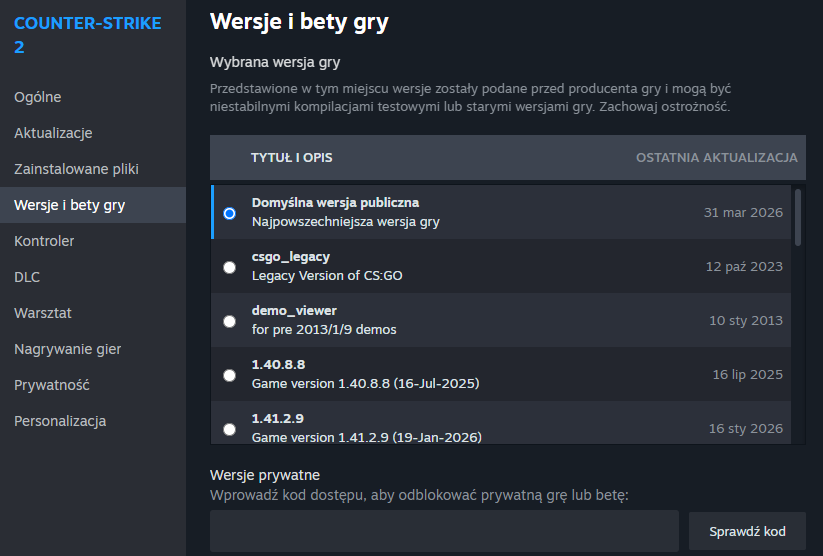Screen dimensions: 823x556
Task: Open Kontroler settings
Action: (44, 241)
